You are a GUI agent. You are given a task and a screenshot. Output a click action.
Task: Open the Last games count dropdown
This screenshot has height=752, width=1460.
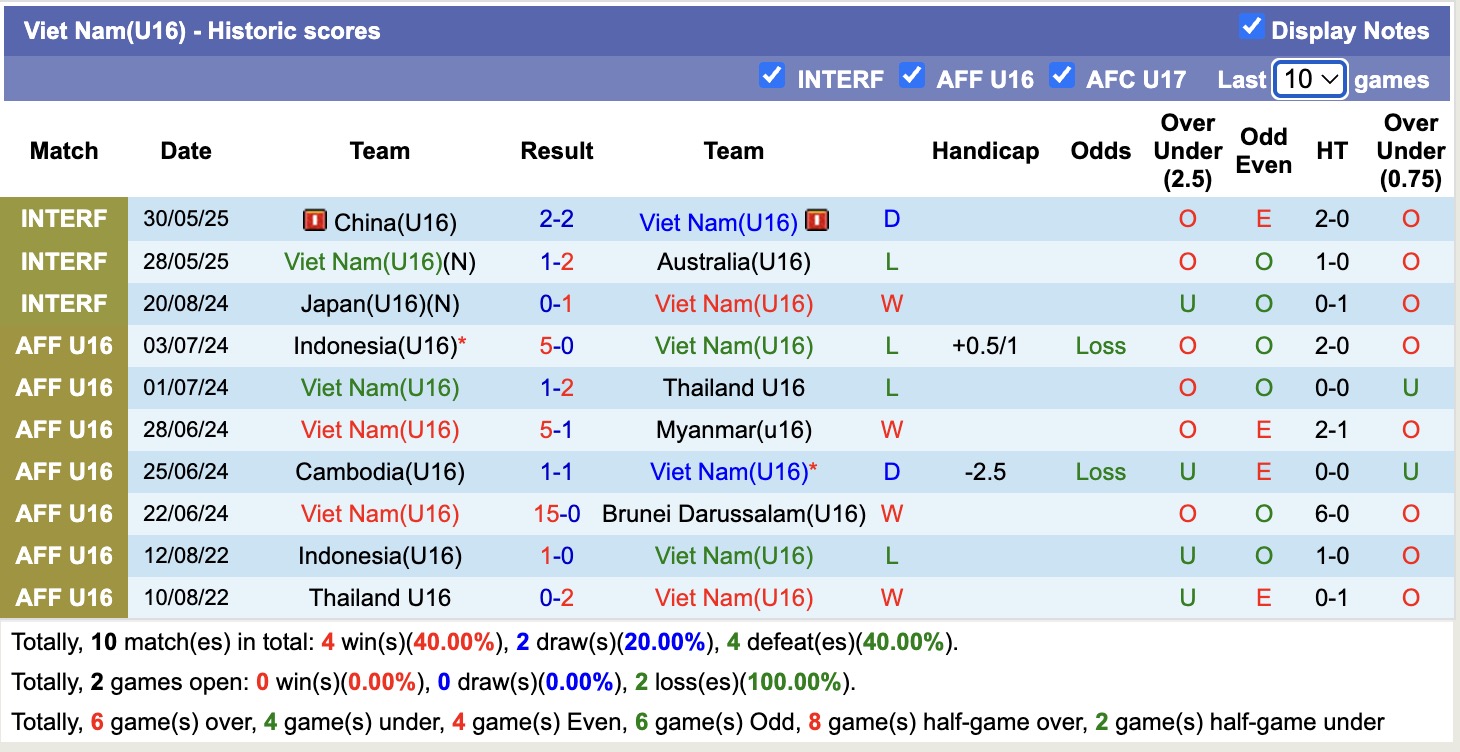coord(1310,79)
